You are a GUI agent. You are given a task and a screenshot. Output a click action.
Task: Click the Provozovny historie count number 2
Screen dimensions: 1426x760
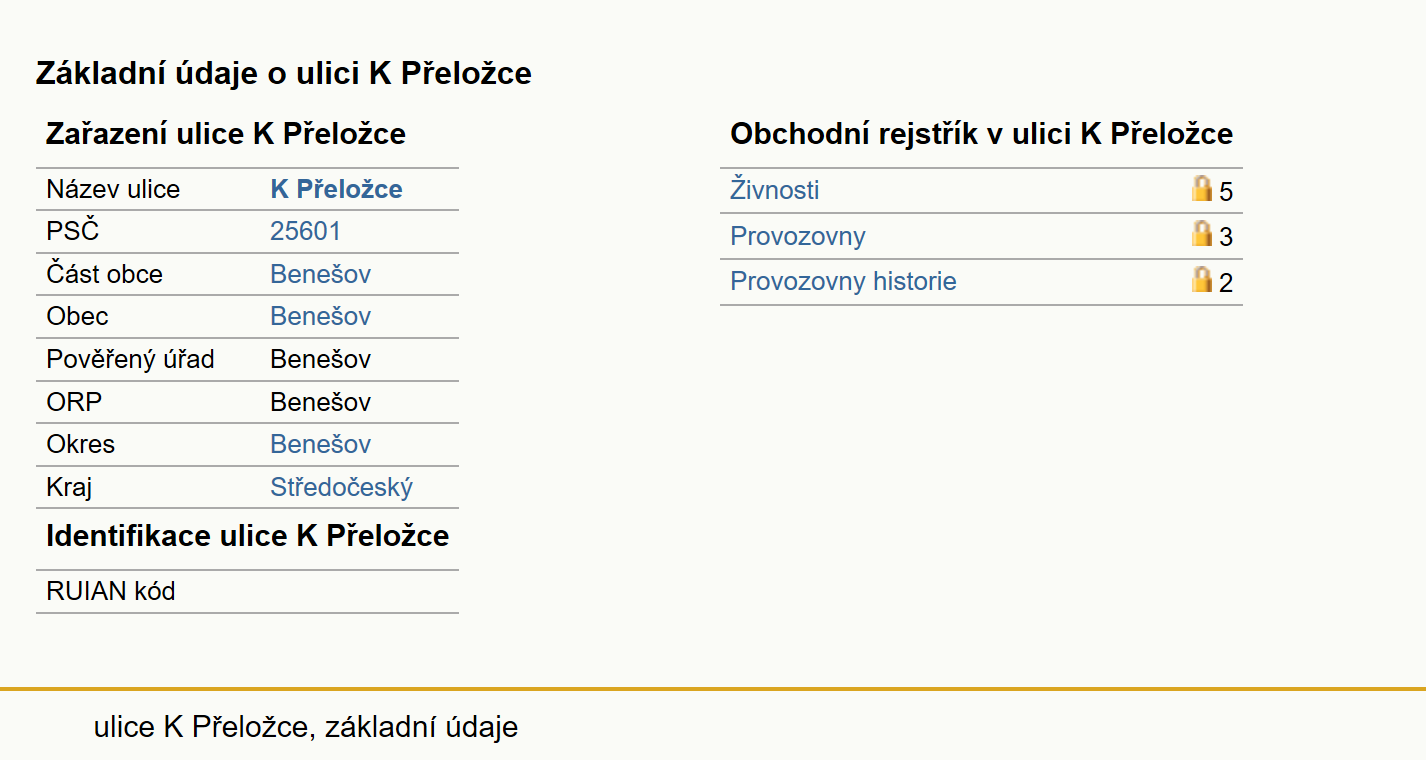click(x=1226, y=283)
